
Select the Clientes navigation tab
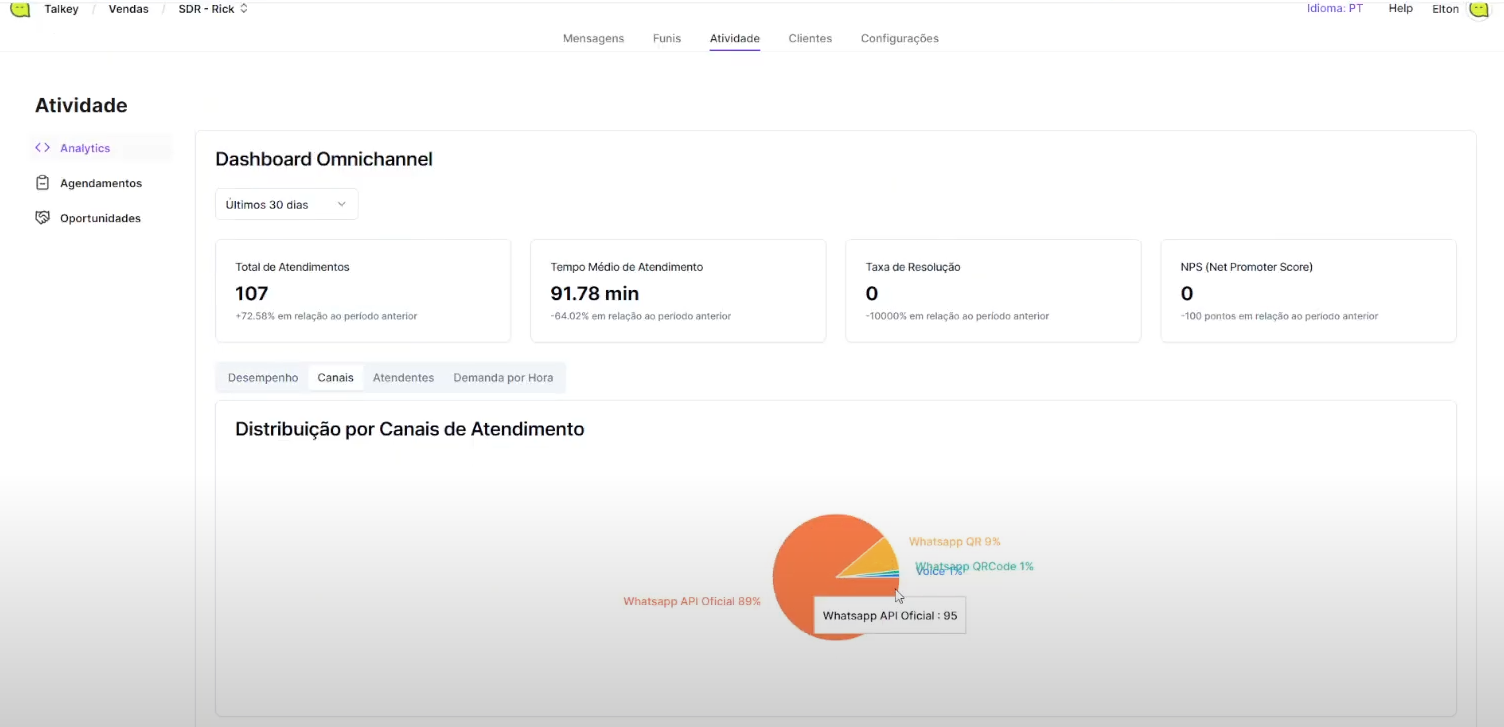[810, 39]
